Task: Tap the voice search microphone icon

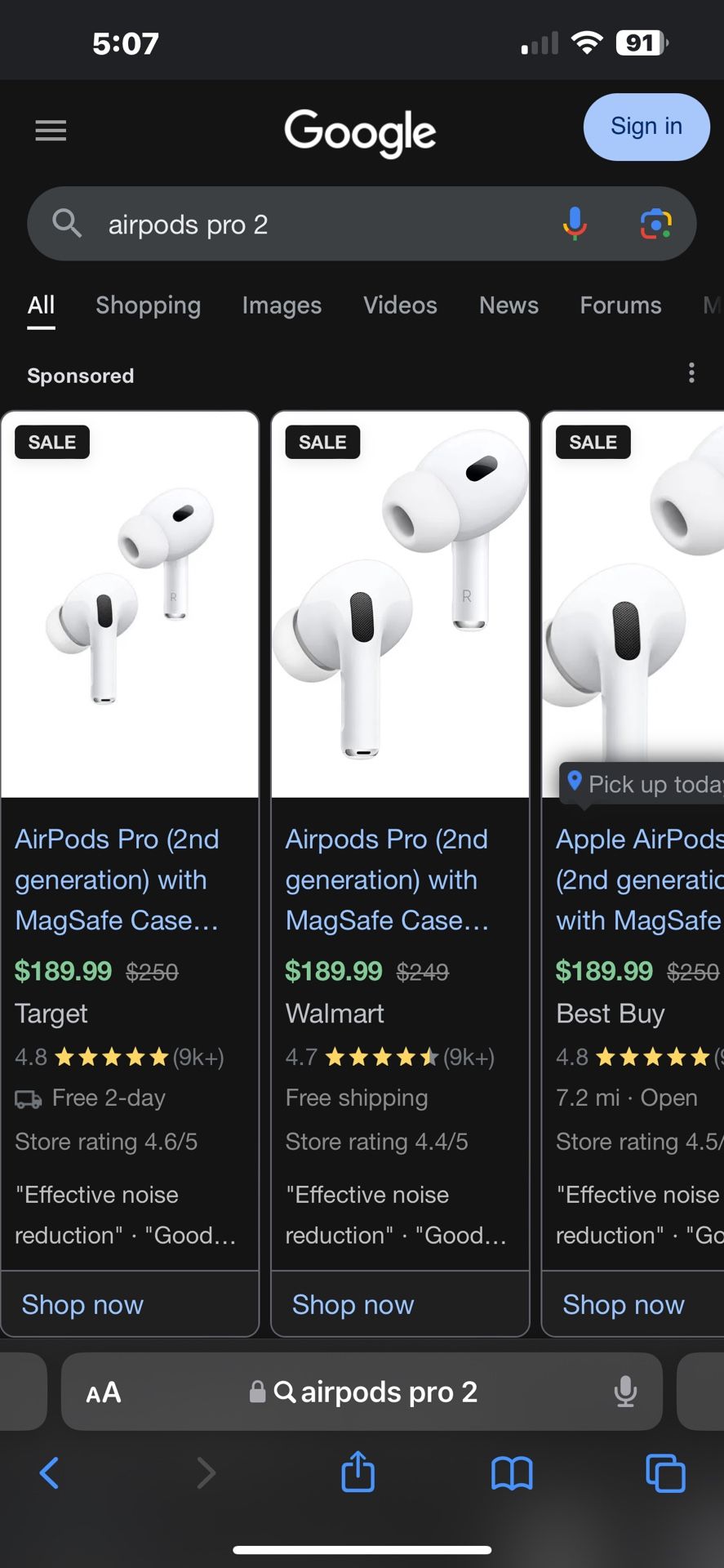Action: [x=575, y=224]
